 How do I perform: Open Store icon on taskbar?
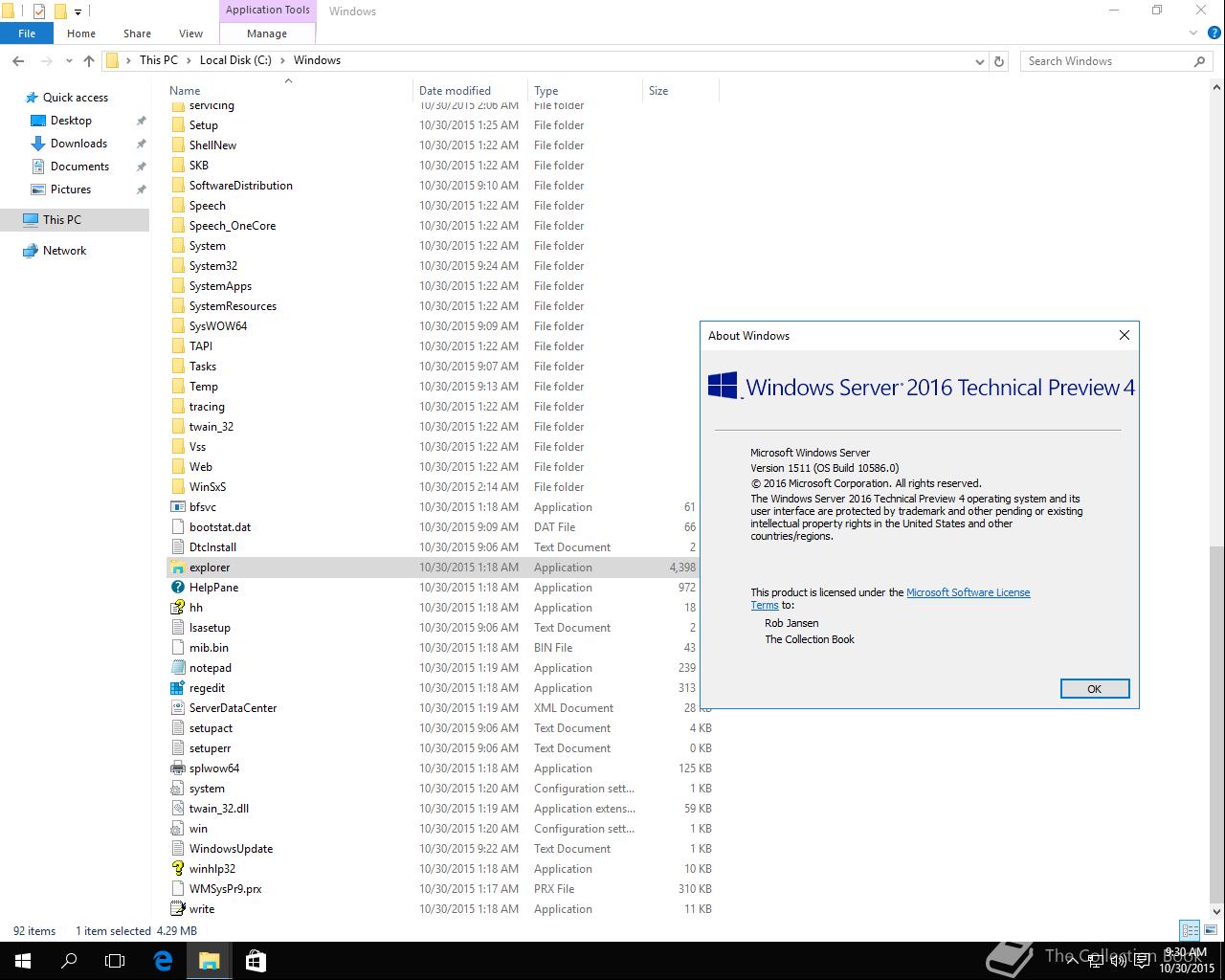256,961
